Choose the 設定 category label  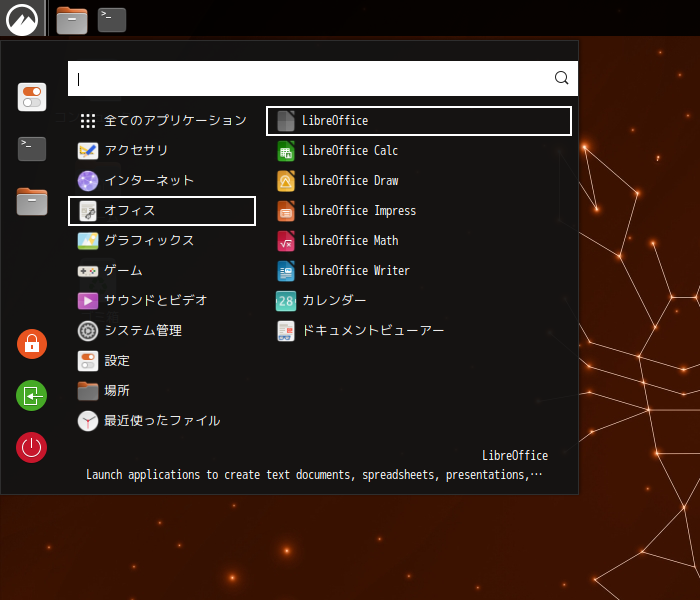coord(117,360)
